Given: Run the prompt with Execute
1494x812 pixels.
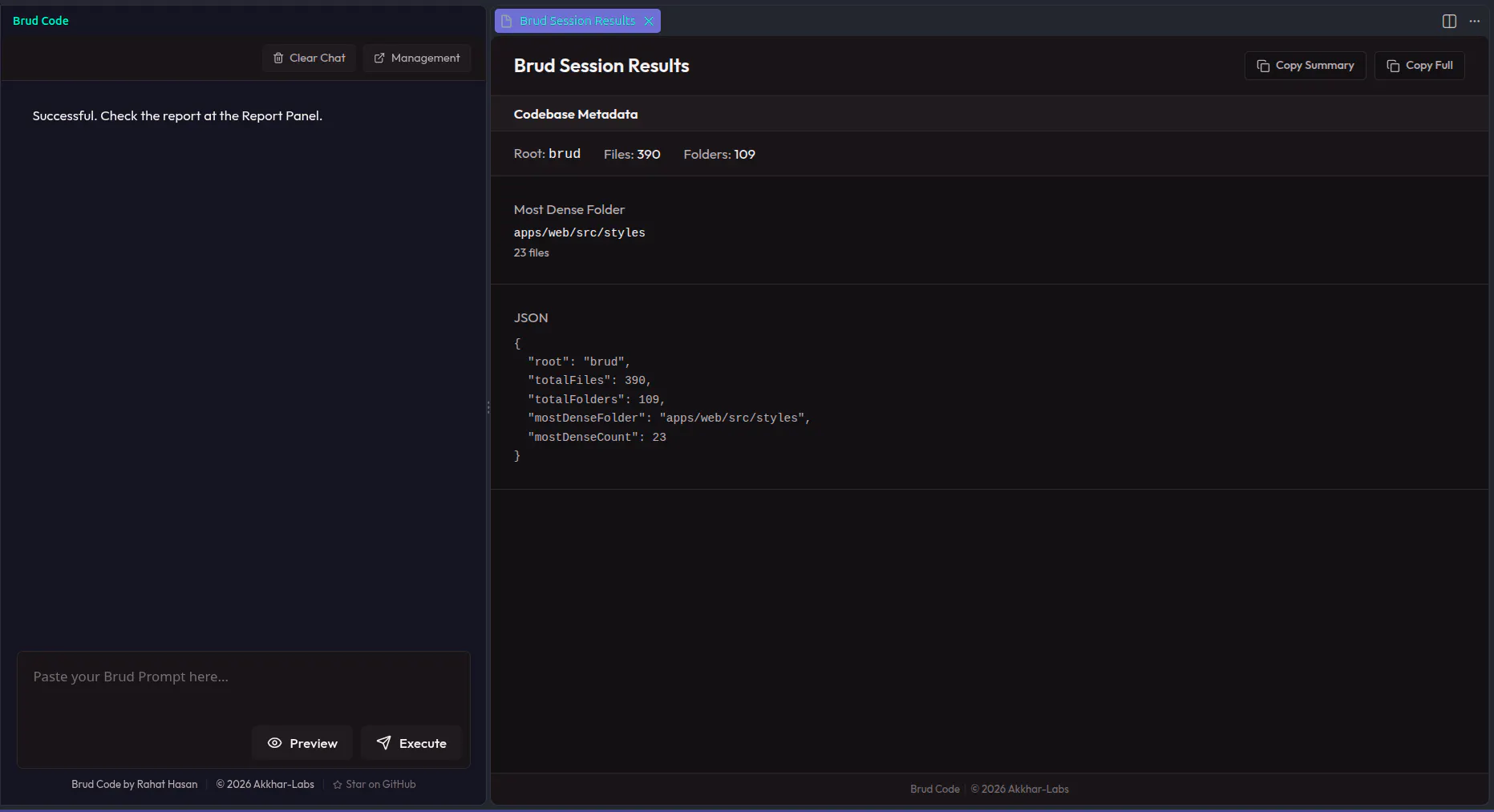Looking at the screenshot, I should [411, 743].
